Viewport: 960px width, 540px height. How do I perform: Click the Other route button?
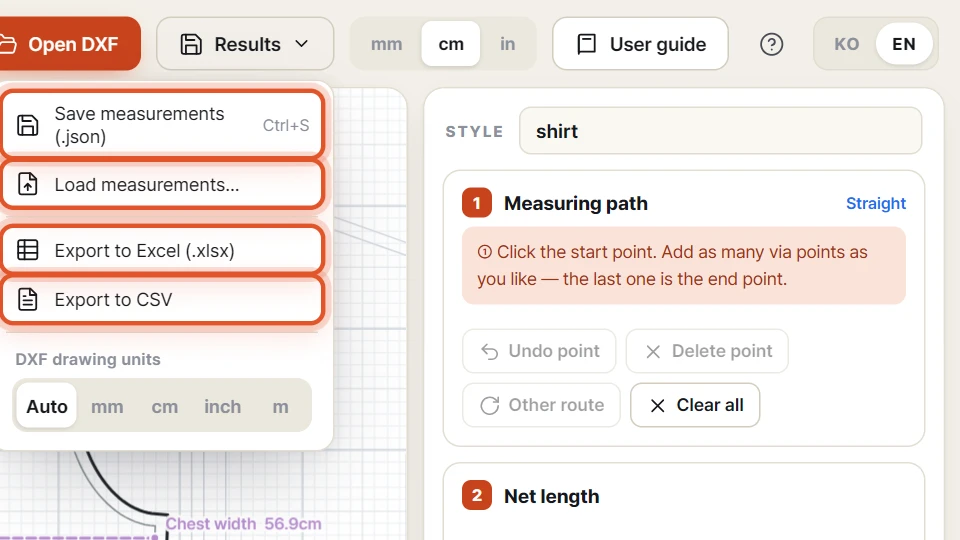(x=541, y=405)
